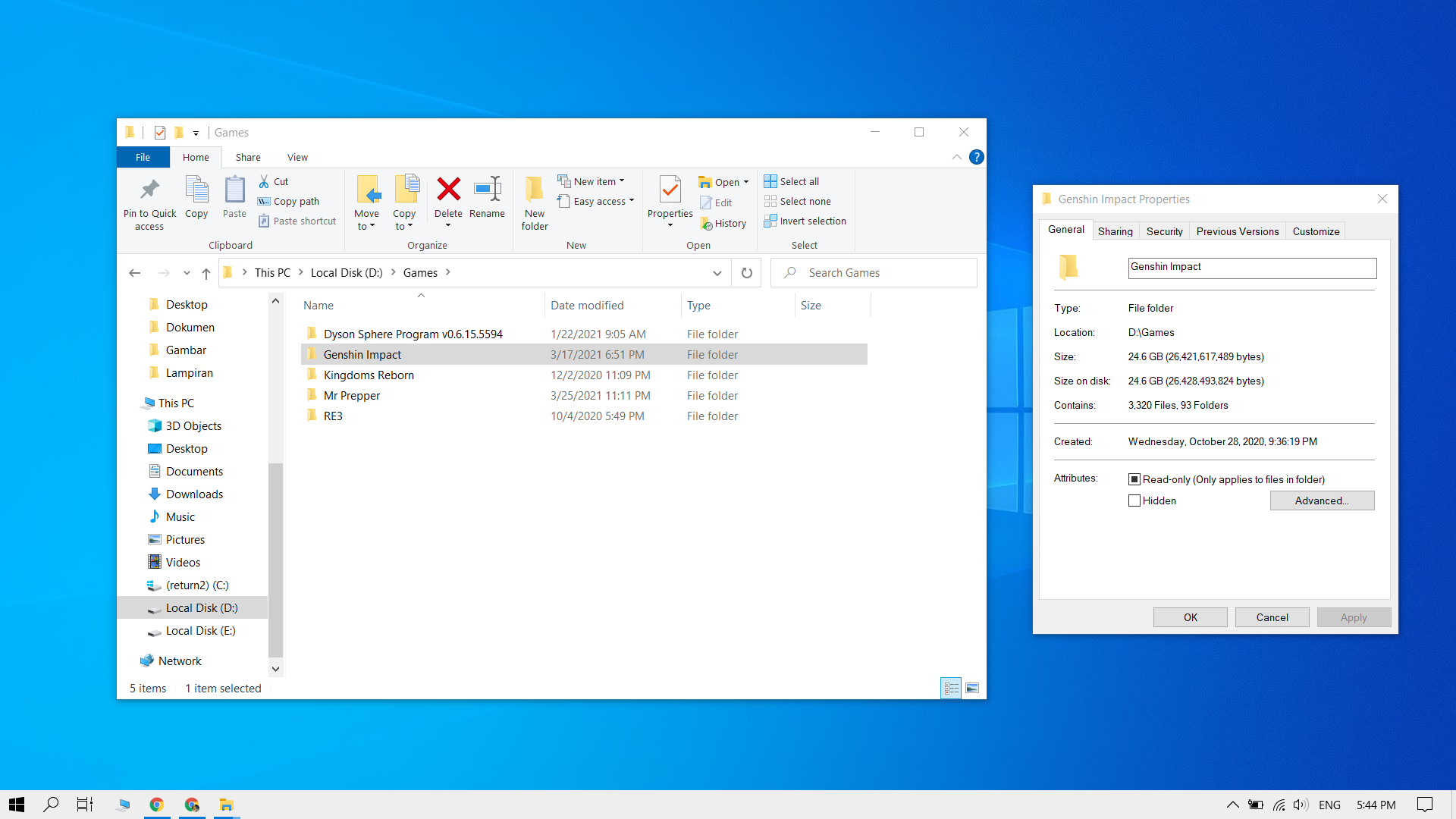Select Dyson Sphere Program folder
This screenshot has height=819, width=1456.
point(584,334)
